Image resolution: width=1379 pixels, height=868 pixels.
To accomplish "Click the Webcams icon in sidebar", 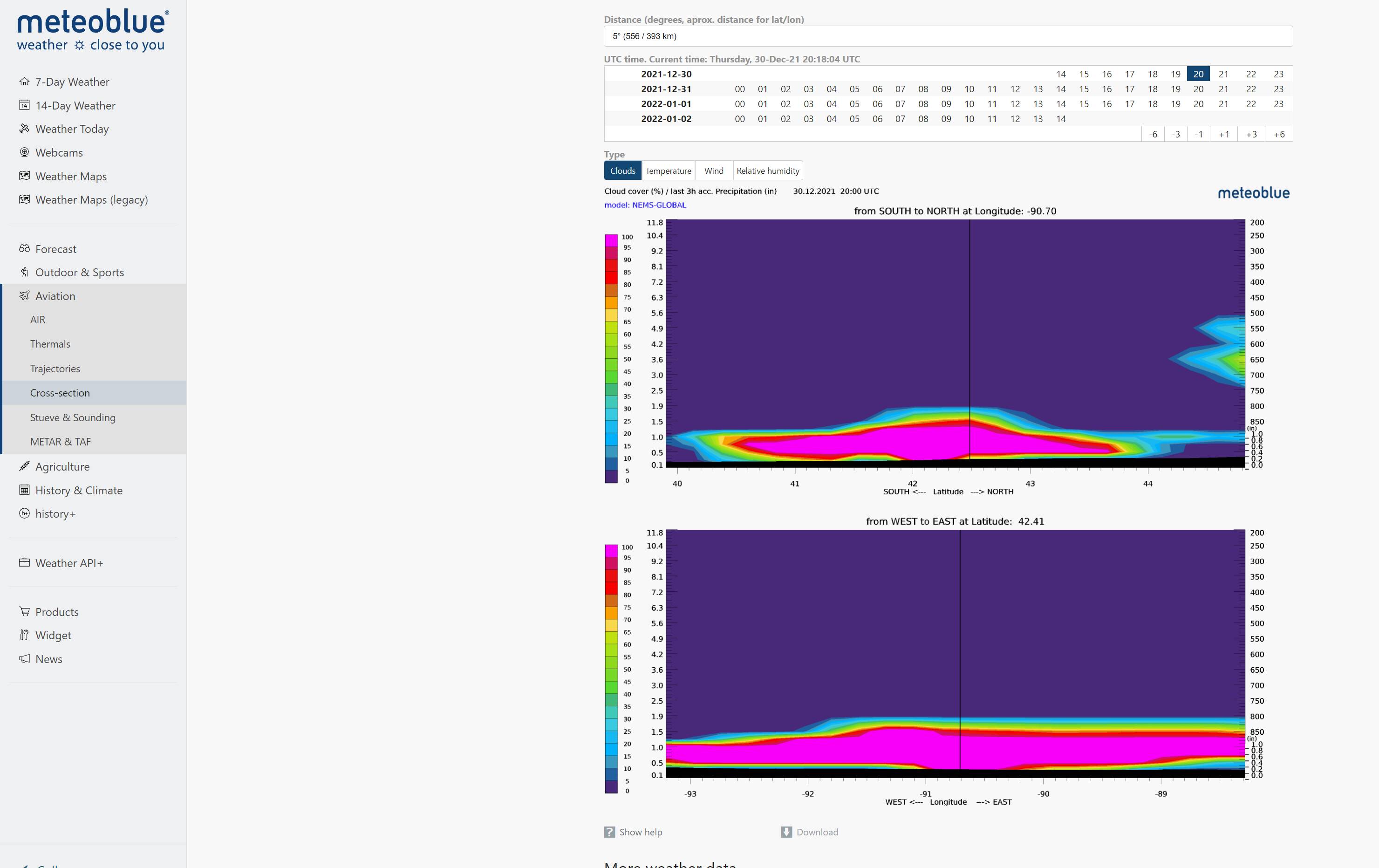I will click(x=24, y=152).
